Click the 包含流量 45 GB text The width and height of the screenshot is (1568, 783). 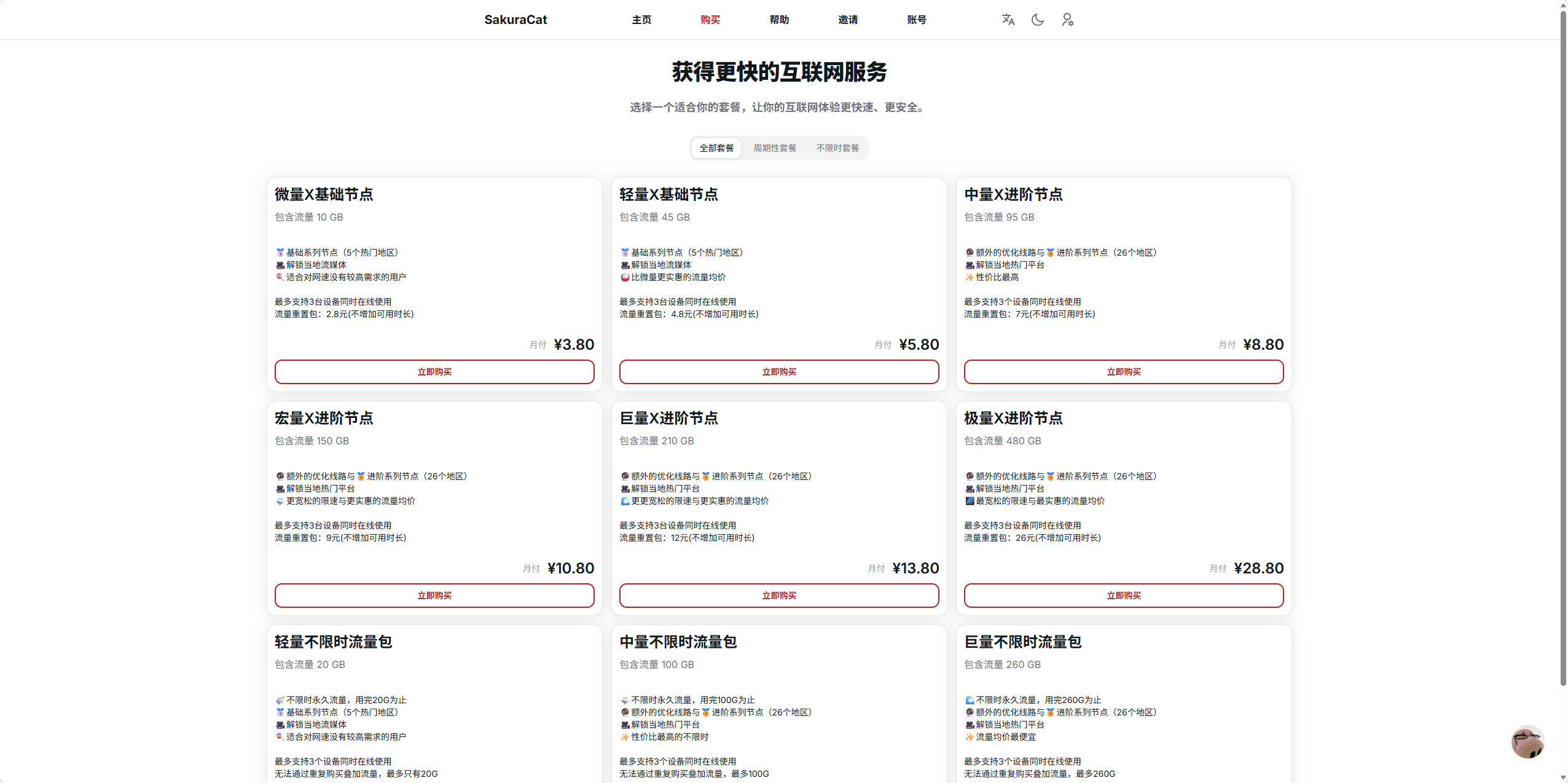point(654,218)
